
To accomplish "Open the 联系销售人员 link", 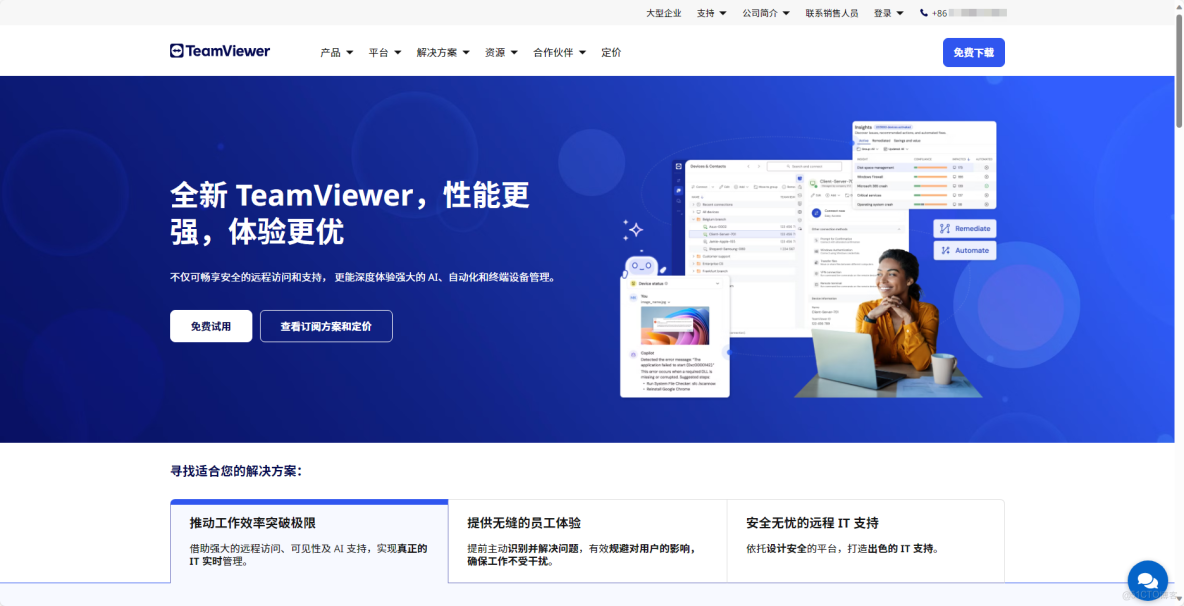I will [832, 12].
